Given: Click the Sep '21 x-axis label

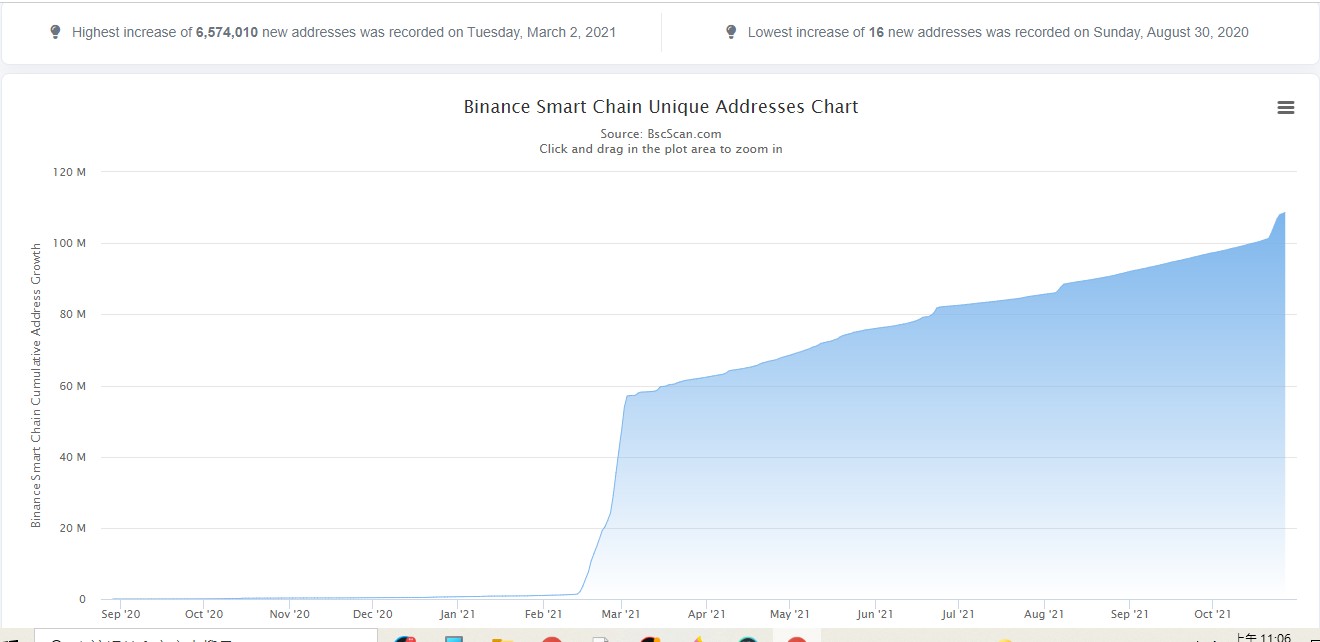Looking at the screenshot, I should pos(1128,615).
